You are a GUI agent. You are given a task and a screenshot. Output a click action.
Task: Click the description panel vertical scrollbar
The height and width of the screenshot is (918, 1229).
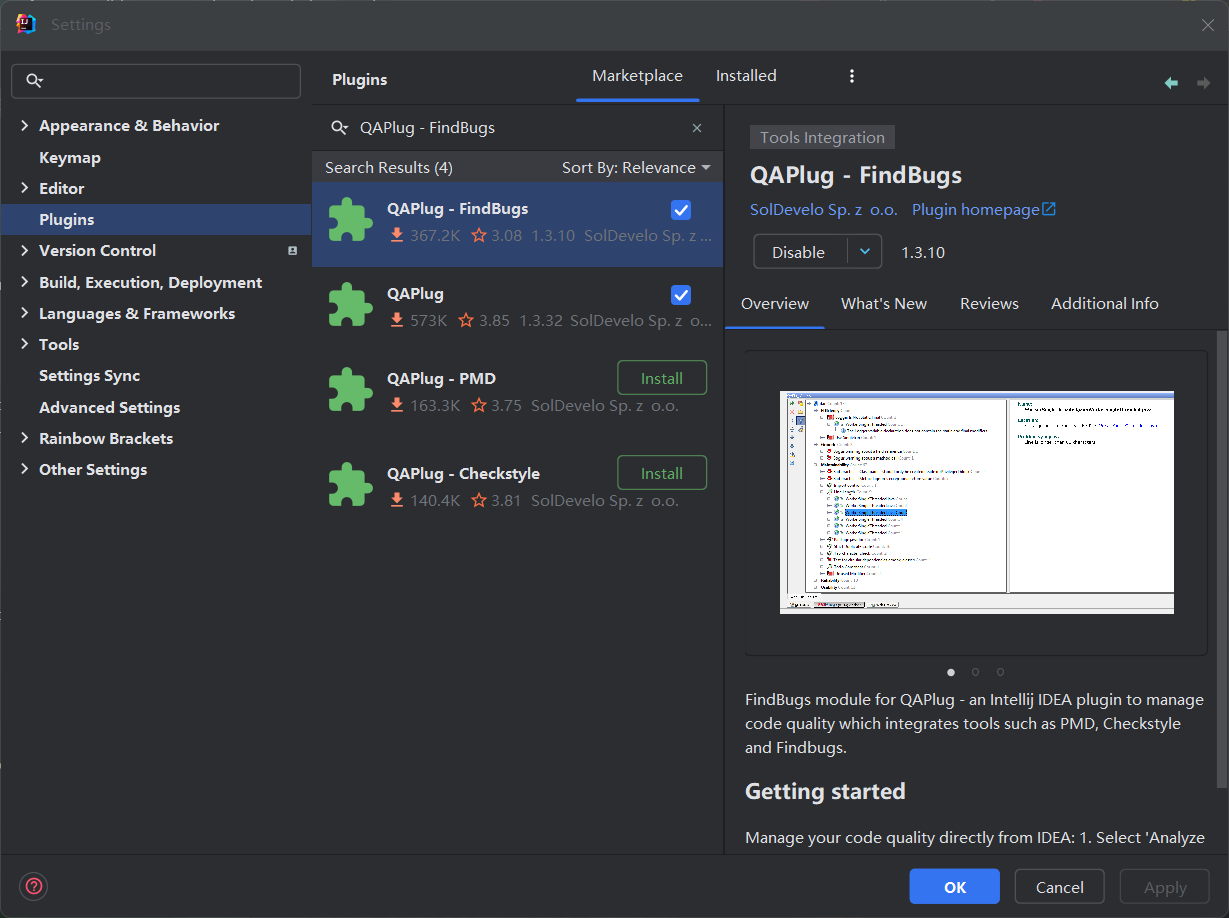[1221, 560]
